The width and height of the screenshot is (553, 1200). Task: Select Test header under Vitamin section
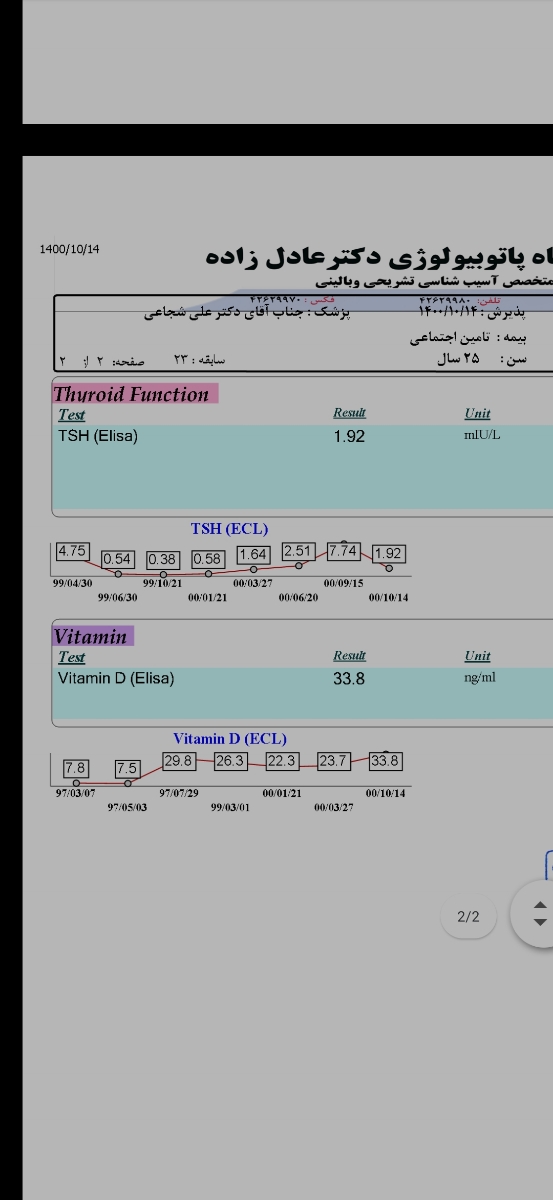click(x=71, y=657)
